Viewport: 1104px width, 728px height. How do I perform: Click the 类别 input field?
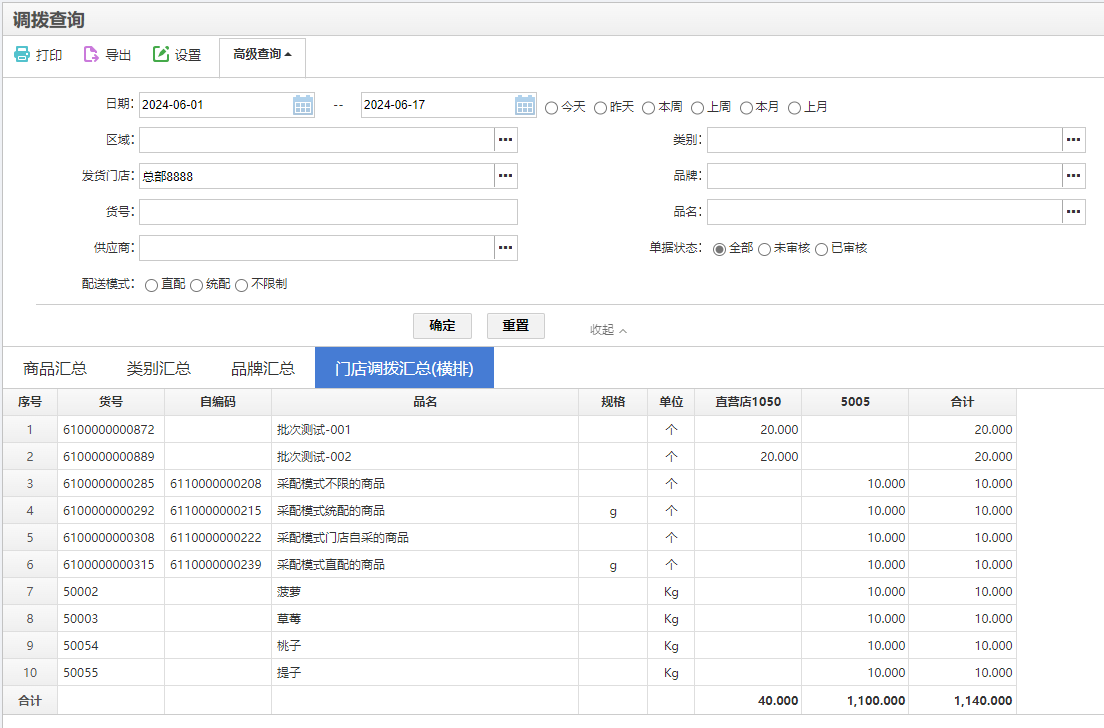tap(884, 139)
